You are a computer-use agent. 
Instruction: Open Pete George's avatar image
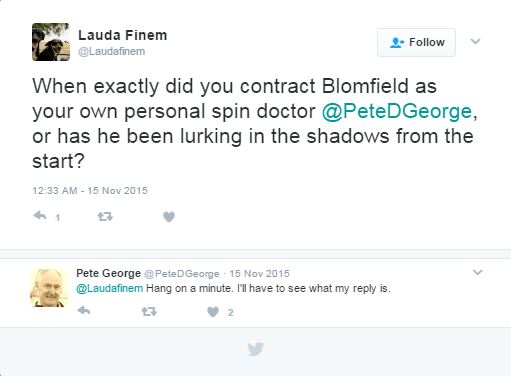[x=49, y=288]
